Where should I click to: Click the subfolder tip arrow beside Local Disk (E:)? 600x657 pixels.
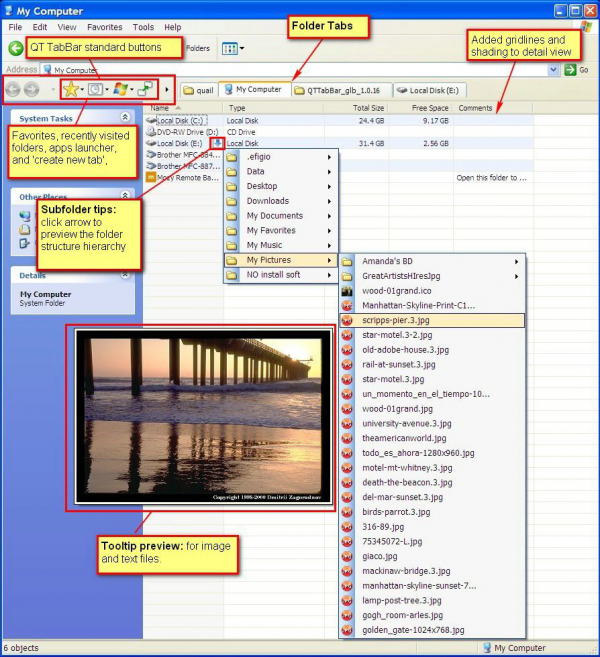pos(217,143)
